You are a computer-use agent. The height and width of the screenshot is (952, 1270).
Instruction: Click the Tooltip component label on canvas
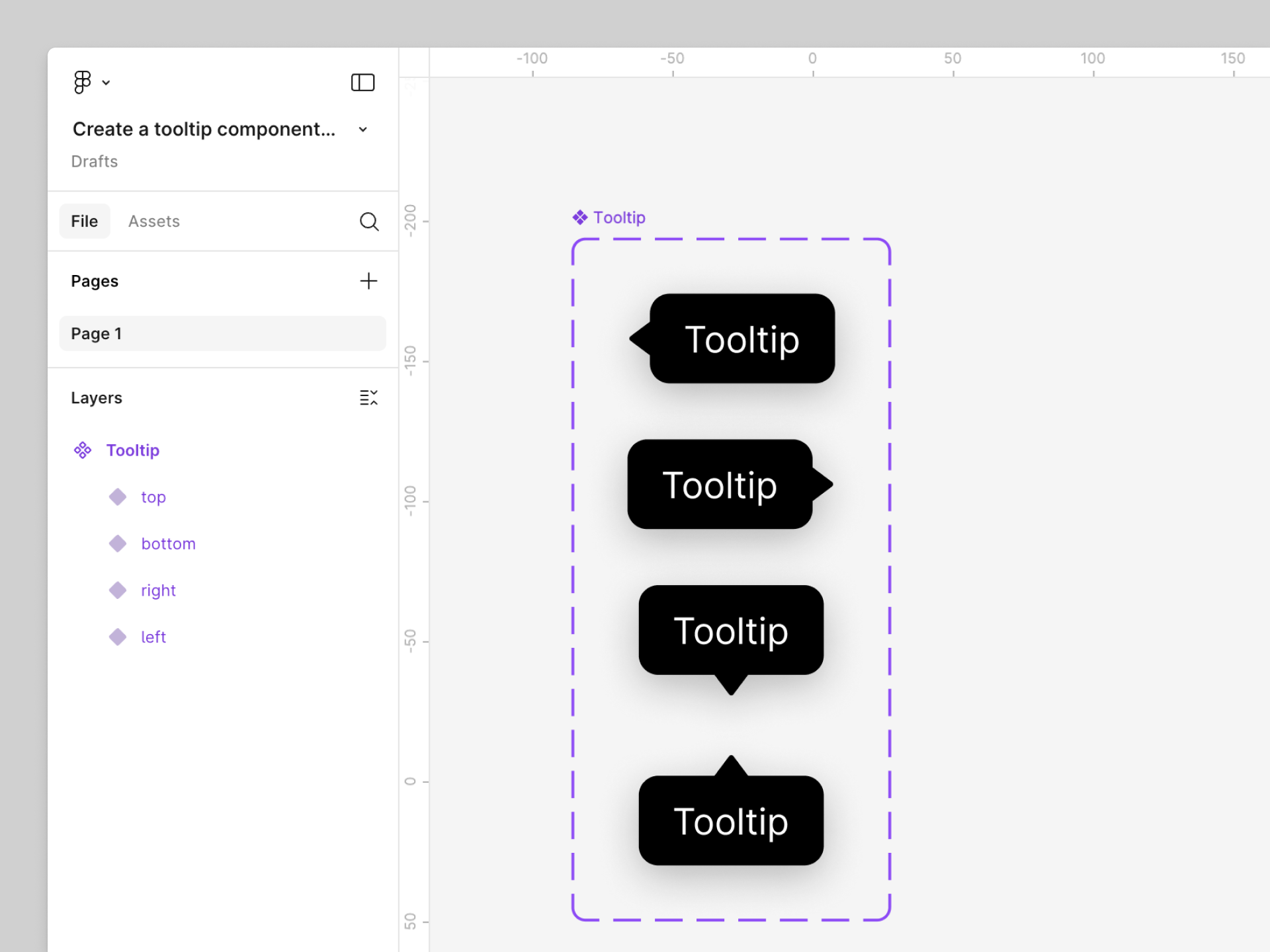pos(618,218)
